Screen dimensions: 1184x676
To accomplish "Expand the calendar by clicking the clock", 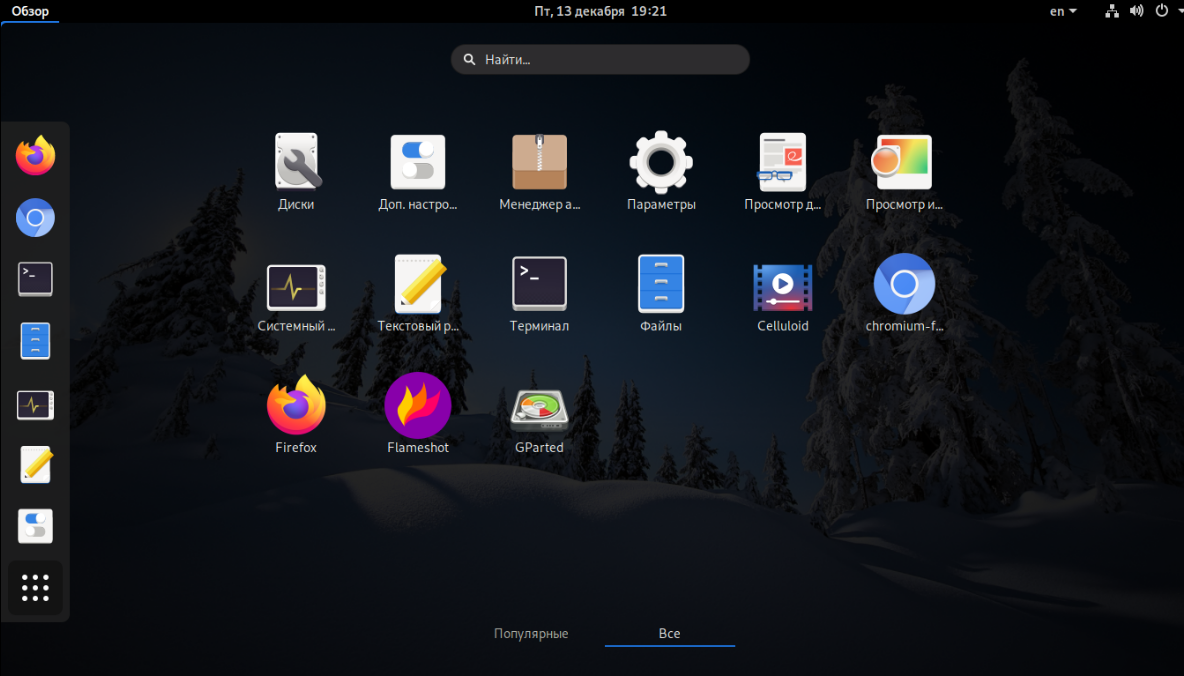I will [600, 11].
